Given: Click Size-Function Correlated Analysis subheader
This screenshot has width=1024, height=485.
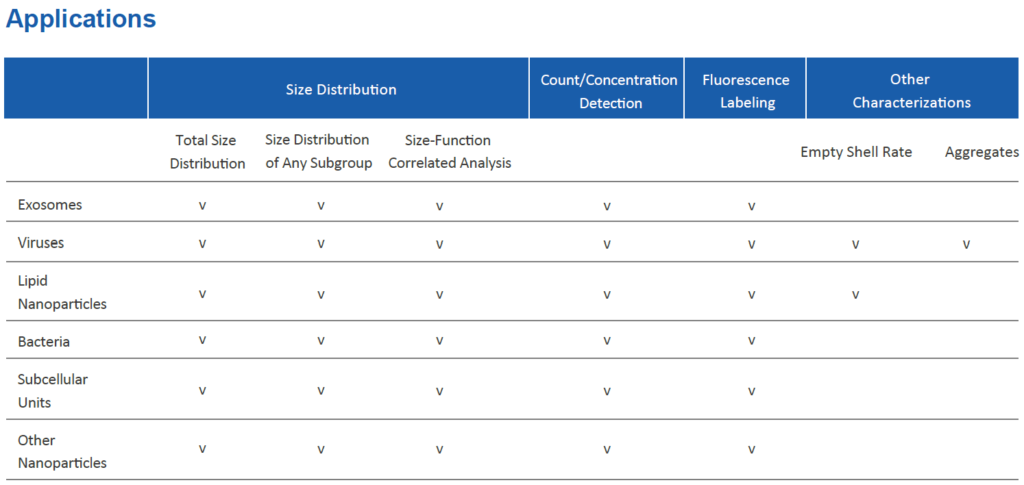Looking at the screenshot, I should click(449, 151).
